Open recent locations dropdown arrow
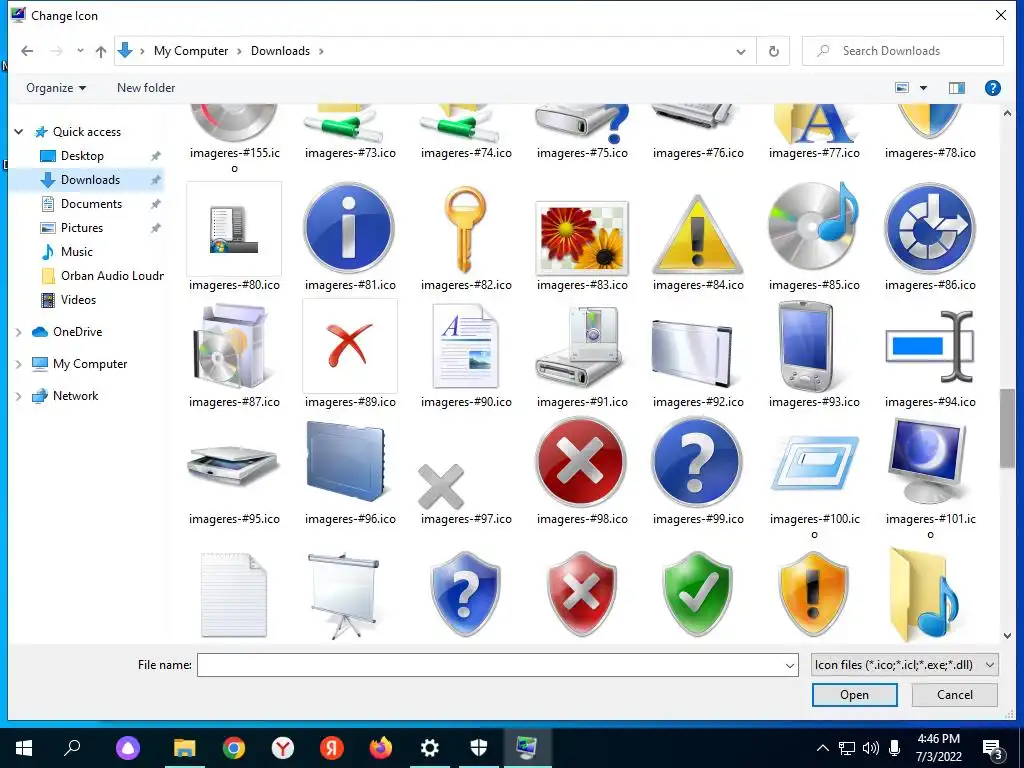Image resolution: width=1024 pixels, height=768 pixels. point(80,51)
